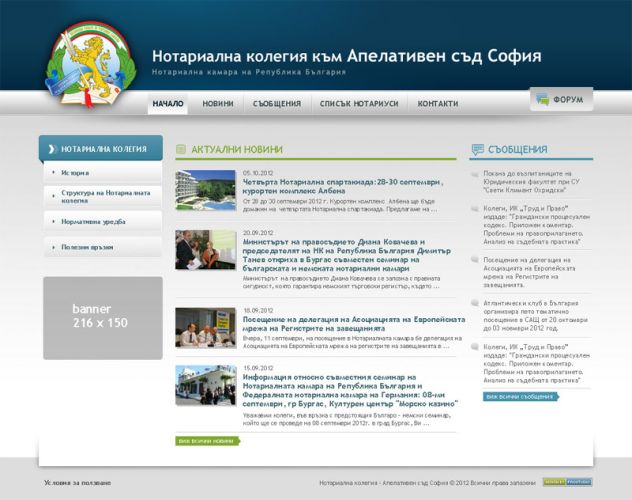This screenshot has width=632, height=500.
Task: Click the date 18.09.2012
Action: tap(258, 310)
